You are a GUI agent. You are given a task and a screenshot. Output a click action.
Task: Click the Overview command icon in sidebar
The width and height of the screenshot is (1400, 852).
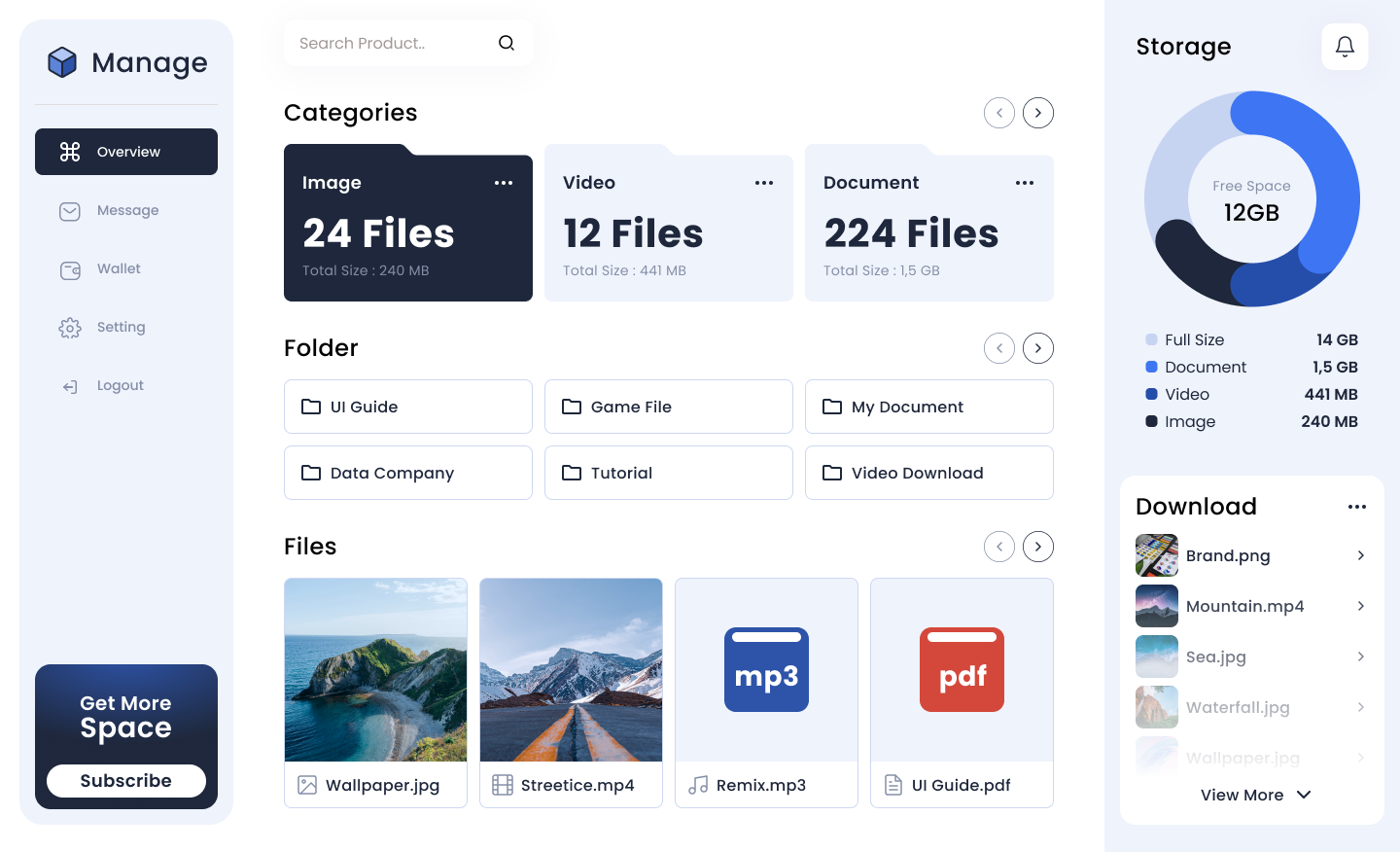click(x=69, y=152)
